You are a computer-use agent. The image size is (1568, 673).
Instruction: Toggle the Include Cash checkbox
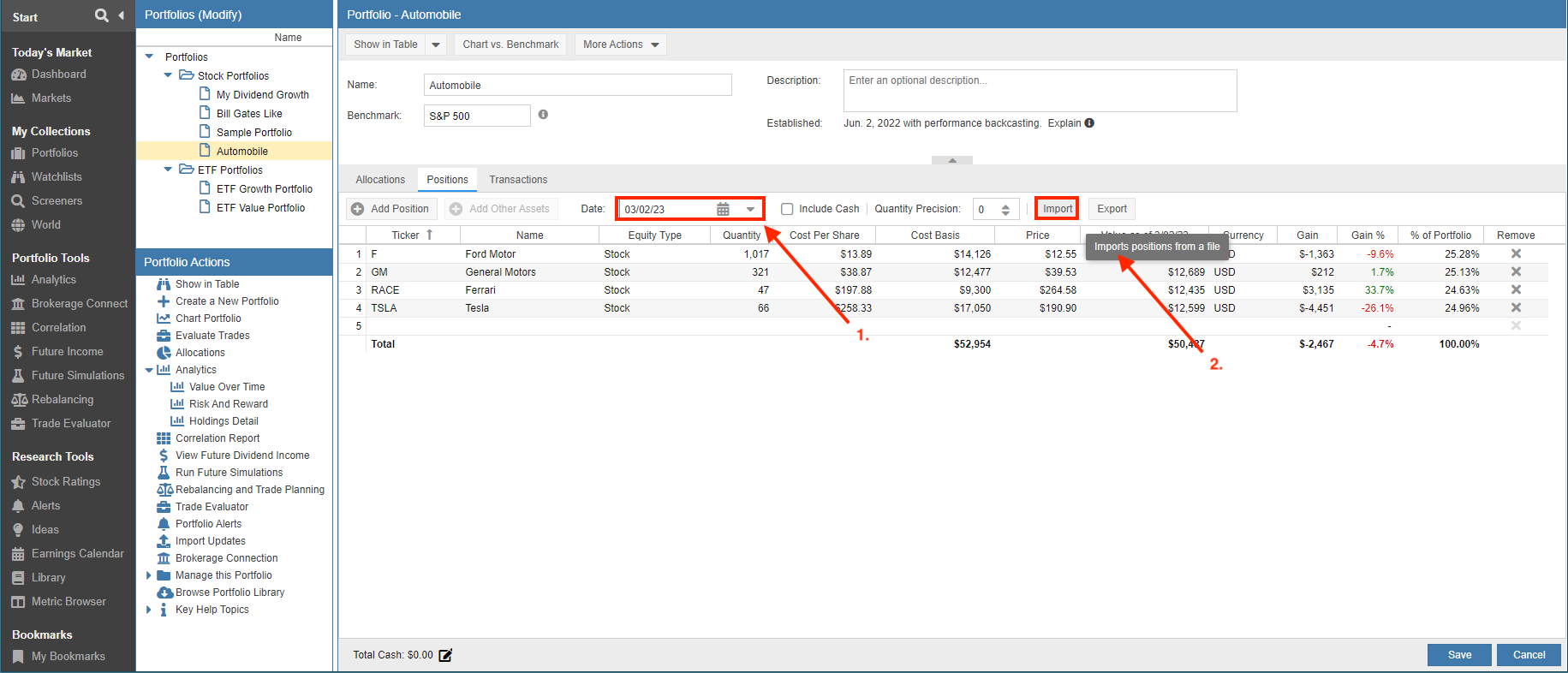(787, 209)
